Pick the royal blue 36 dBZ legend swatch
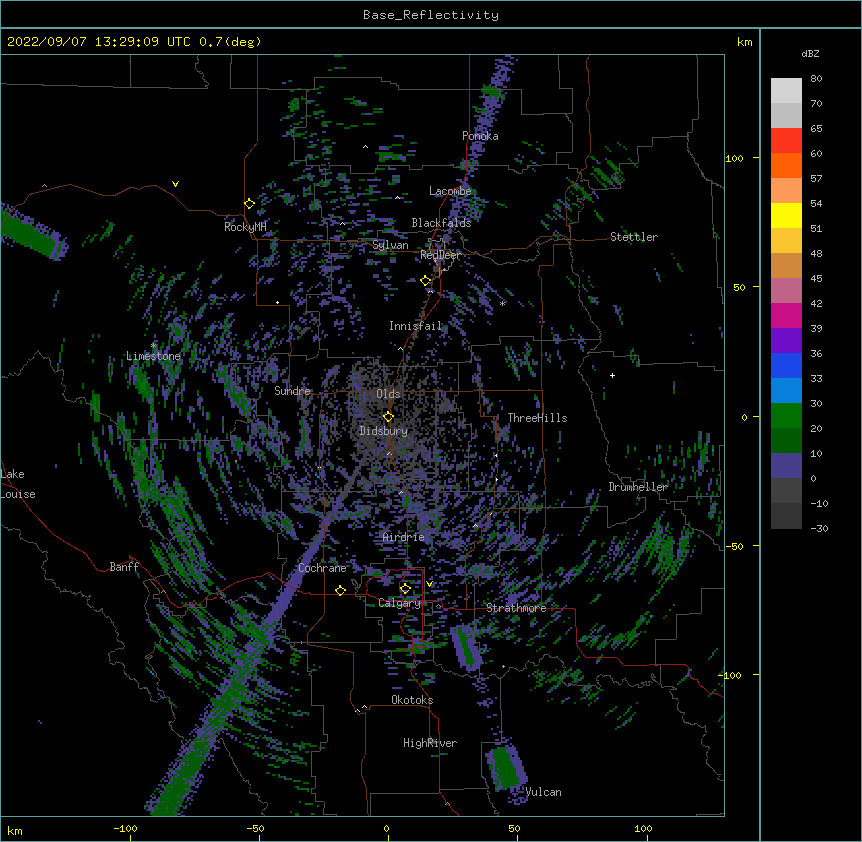The height and width of the screenshot is (842, 862). pyautogui.click(x=786, y=365)
